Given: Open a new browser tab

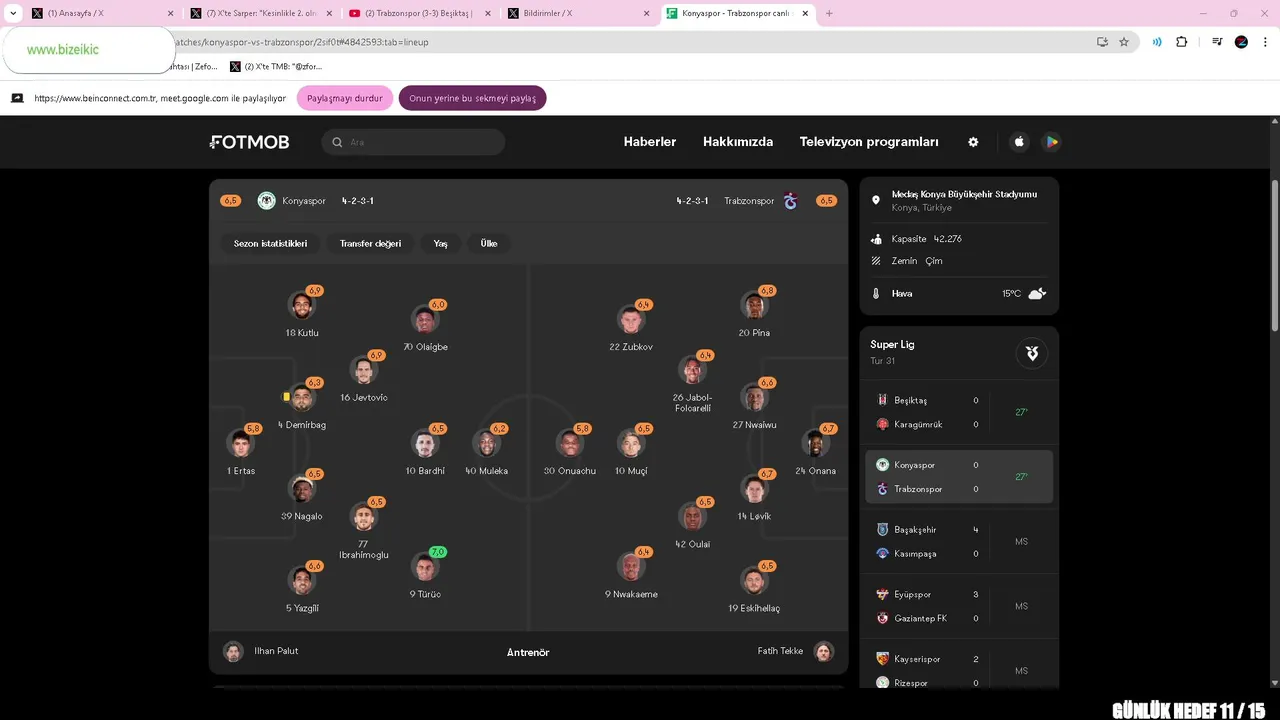Looking at the screenshot, I should pyautogui.click(x=829, y=13).
